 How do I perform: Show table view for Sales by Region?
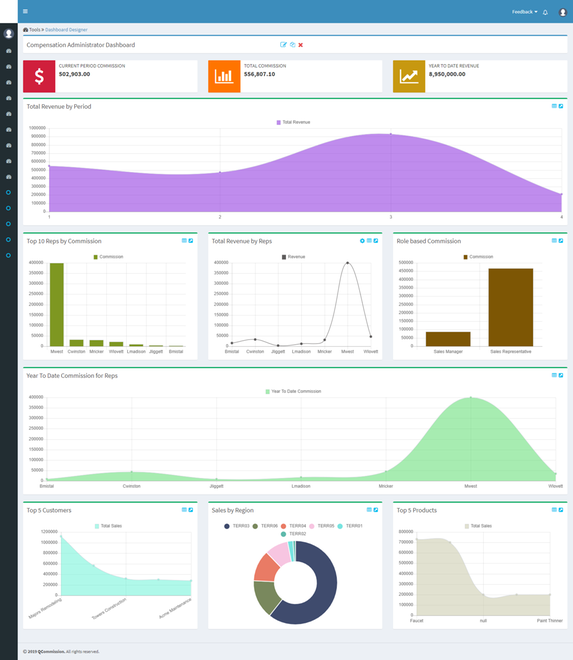[369, 510]
